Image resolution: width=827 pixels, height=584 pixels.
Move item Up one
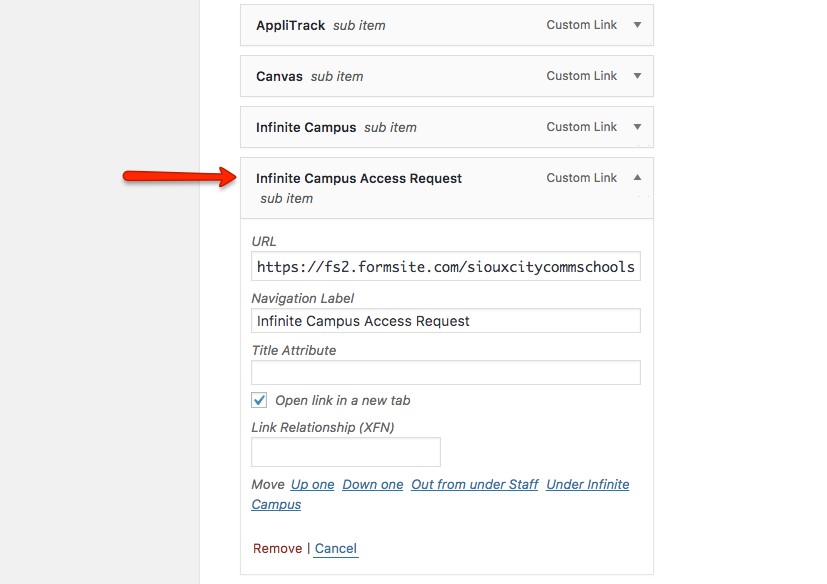coord(312,484)
